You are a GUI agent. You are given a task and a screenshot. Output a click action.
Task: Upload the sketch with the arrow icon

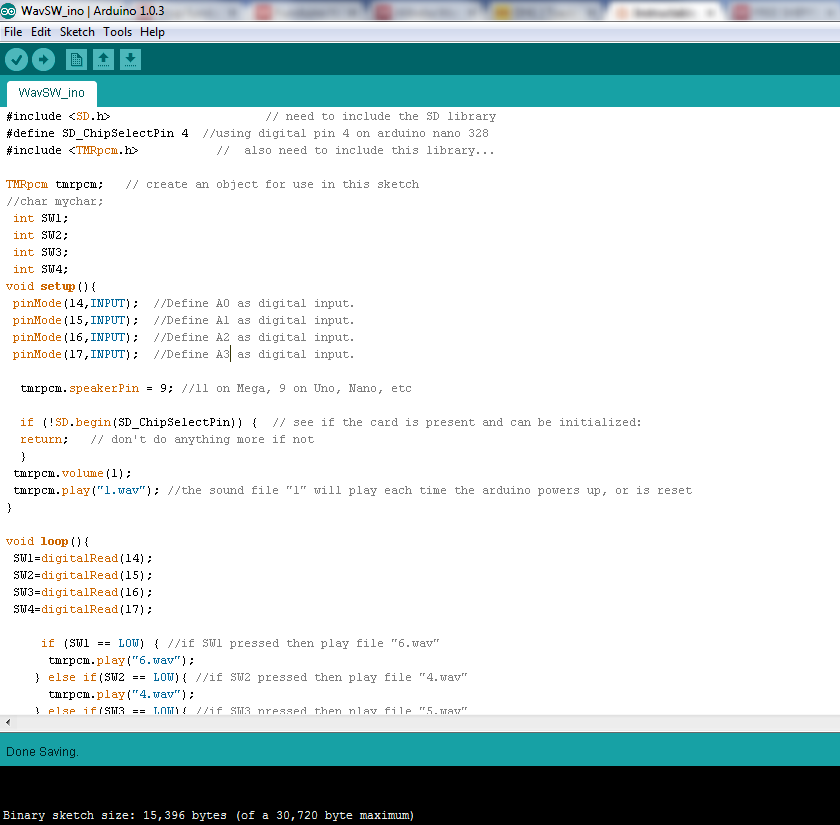[x=43, y=59]
